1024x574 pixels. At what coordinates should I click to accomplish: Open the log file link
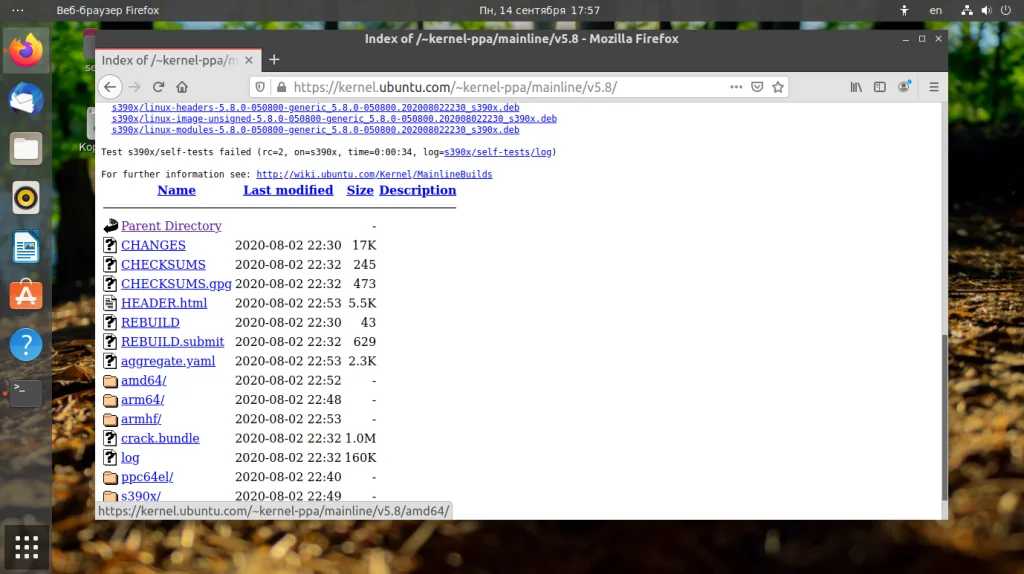(x=130, y=458)
